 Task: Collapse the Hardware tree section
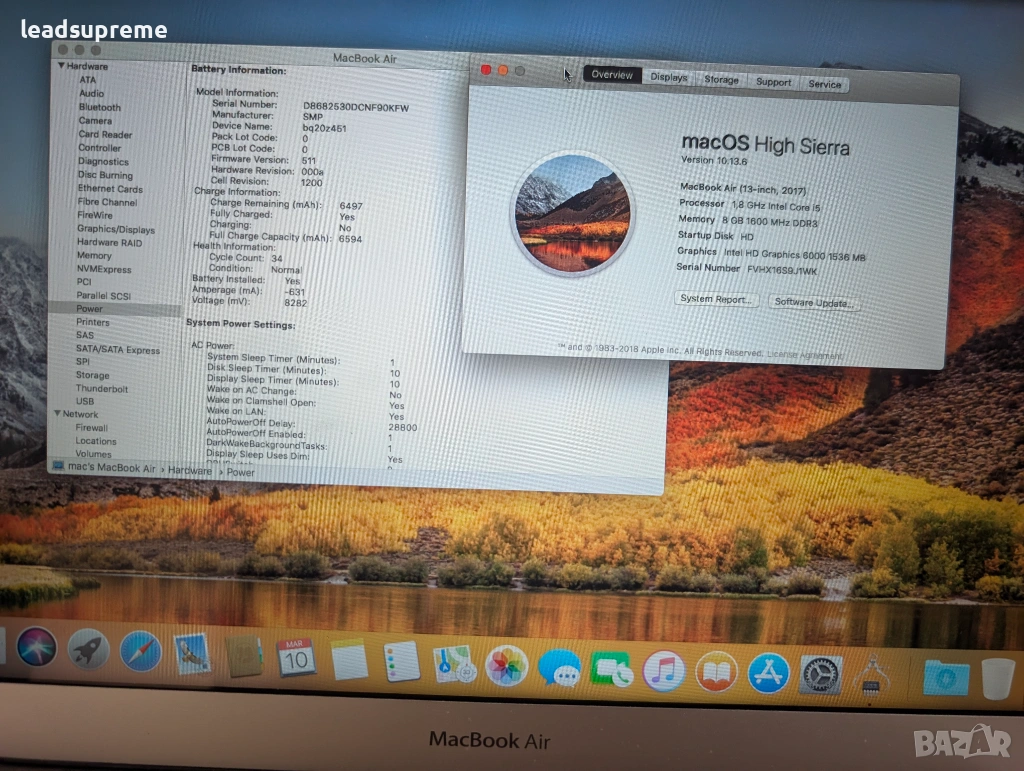click(x=60, y=66)
